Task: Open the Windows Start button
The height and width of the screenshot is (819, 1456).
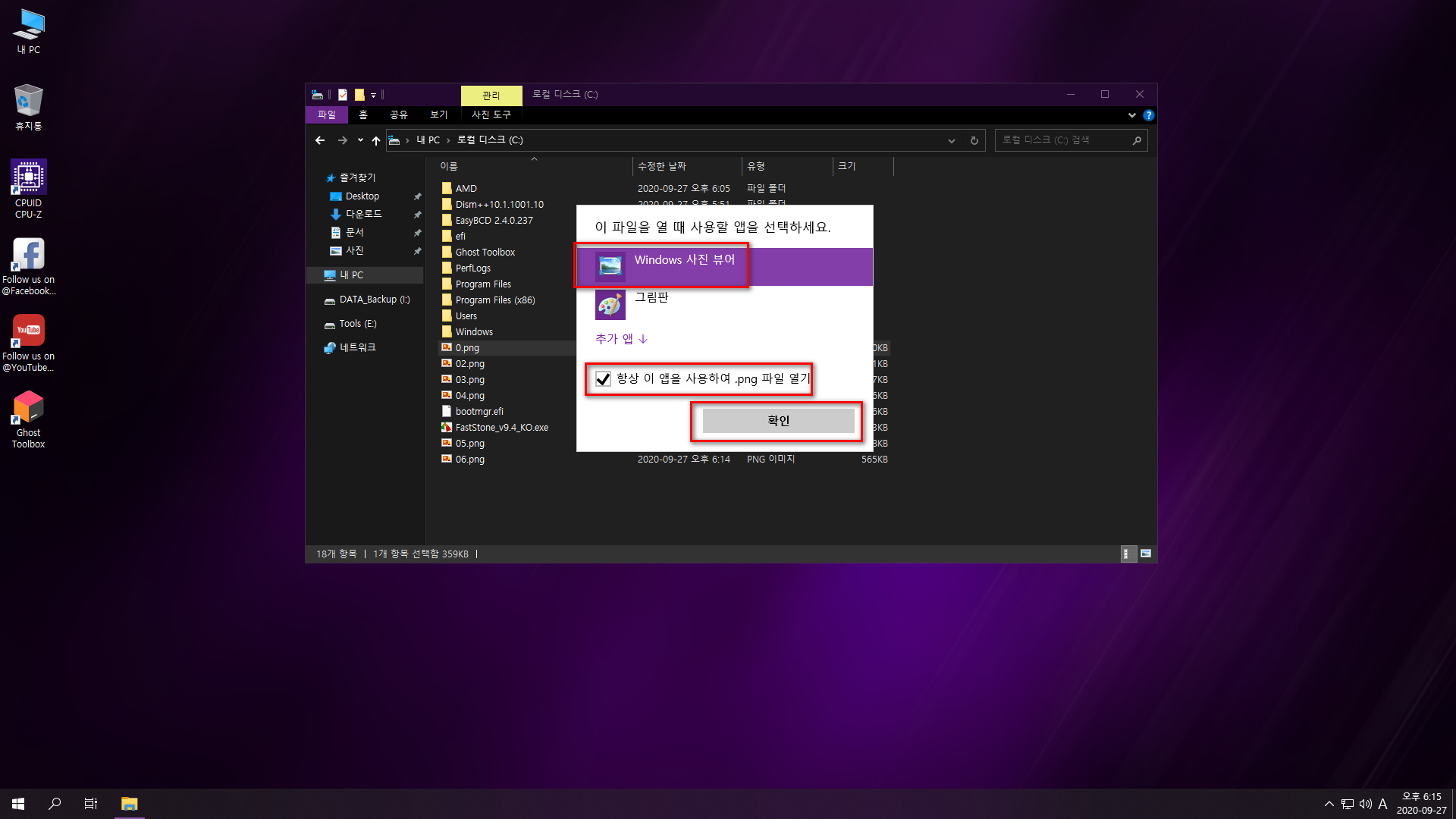Action: tap(18, 804)
